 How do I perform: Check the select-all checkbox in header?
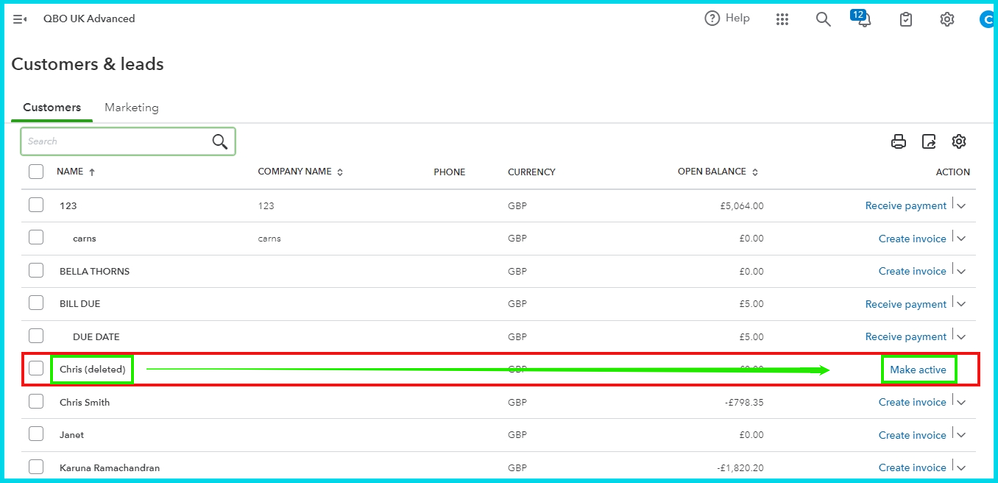coord(36,172)
